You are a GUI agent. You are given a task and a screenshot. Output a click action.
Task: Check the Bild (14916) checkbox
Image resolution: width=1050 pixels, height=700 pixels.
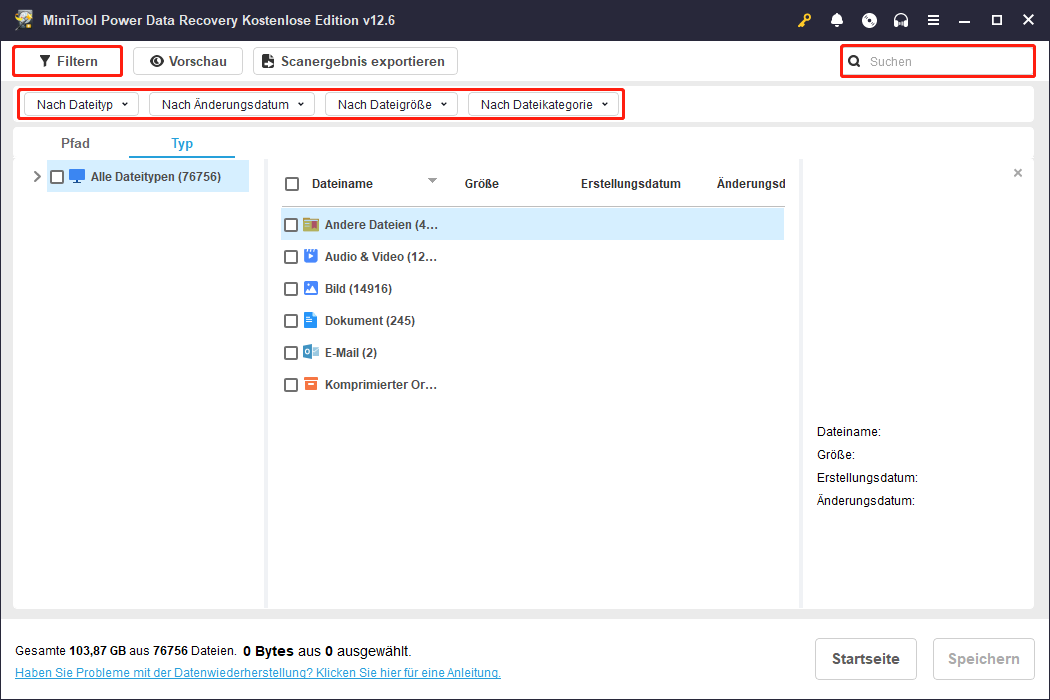coord(291,289)
